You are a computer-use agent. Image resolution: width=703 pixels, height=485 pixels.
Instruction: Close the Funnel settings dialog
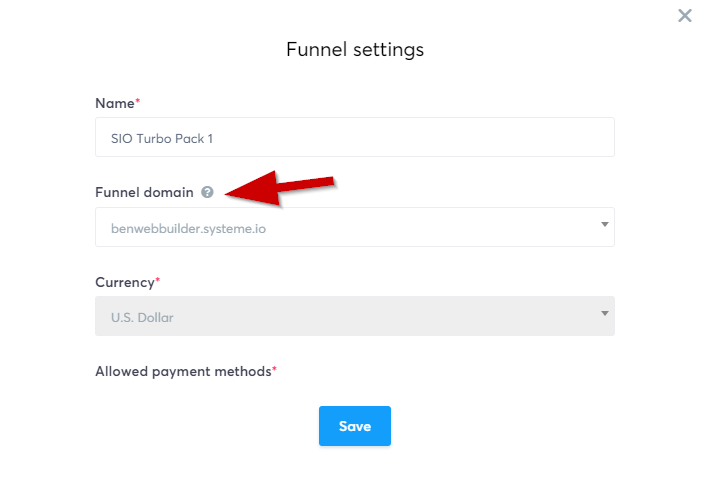tap(685, 16)
